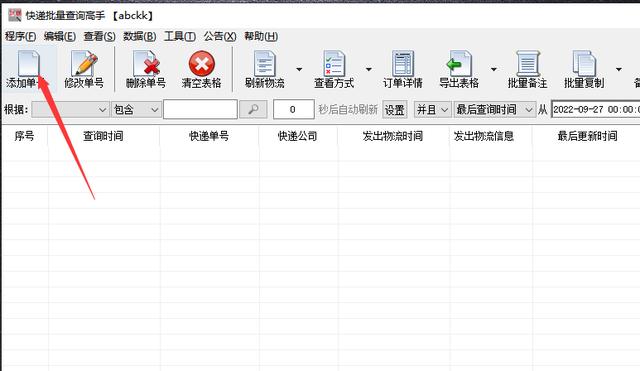
Task: Open 订单详情 toolbar icon
Action: click(403, 63)
